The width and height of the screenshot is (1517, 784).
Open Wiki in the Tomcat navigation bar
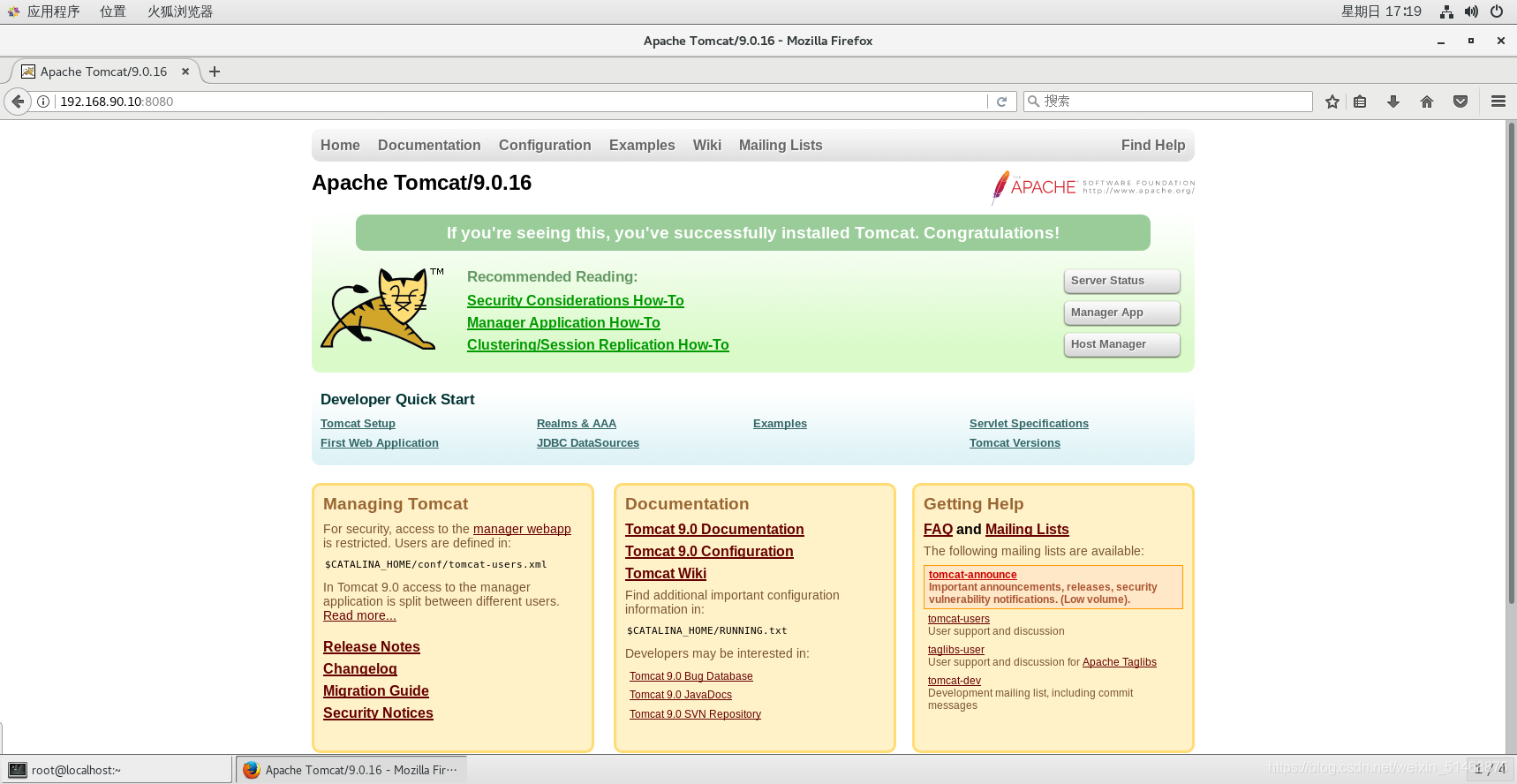point(707,146)
